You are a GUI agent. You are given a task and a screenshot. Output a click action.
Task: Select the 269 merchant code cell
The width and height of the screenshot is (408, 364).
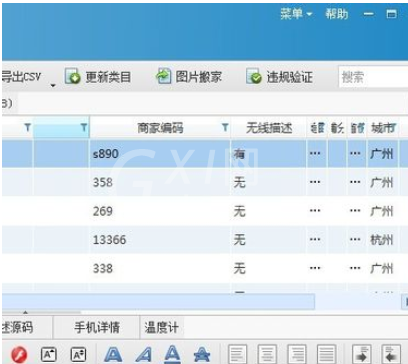point(159,211)
